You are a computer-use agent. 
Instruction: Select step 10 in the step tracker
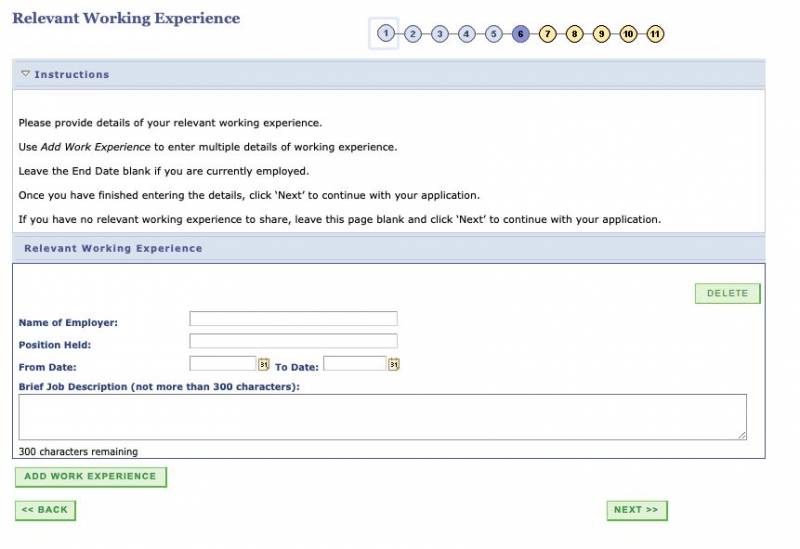pos(628,34)
